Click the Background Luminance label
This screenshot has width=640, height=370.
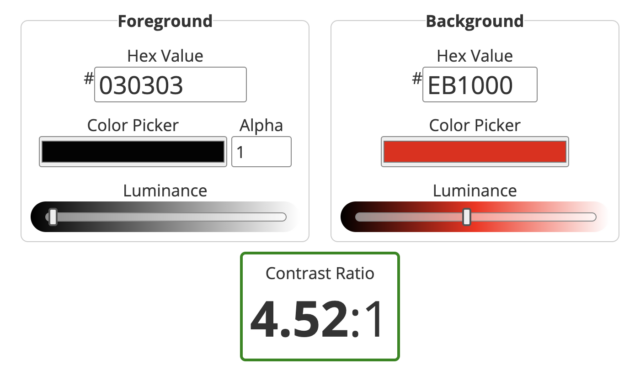coord(475,191)
